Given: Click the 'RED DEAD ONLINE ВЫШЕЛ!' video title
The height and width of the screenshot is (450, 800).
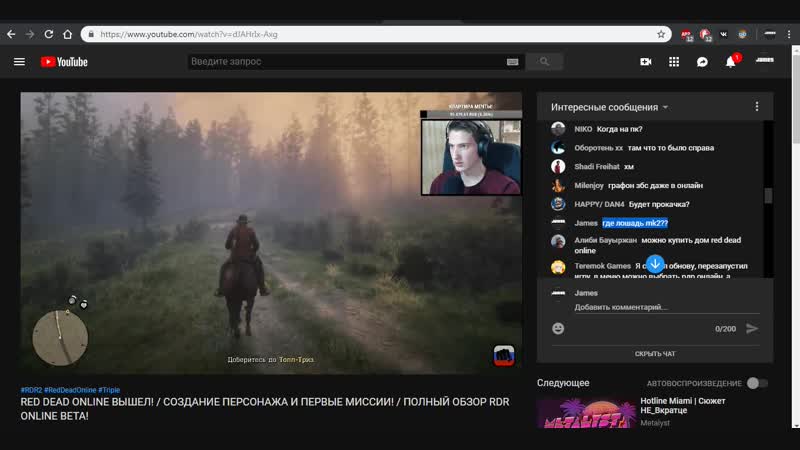Looking at the screenshot, I should 265,409.
